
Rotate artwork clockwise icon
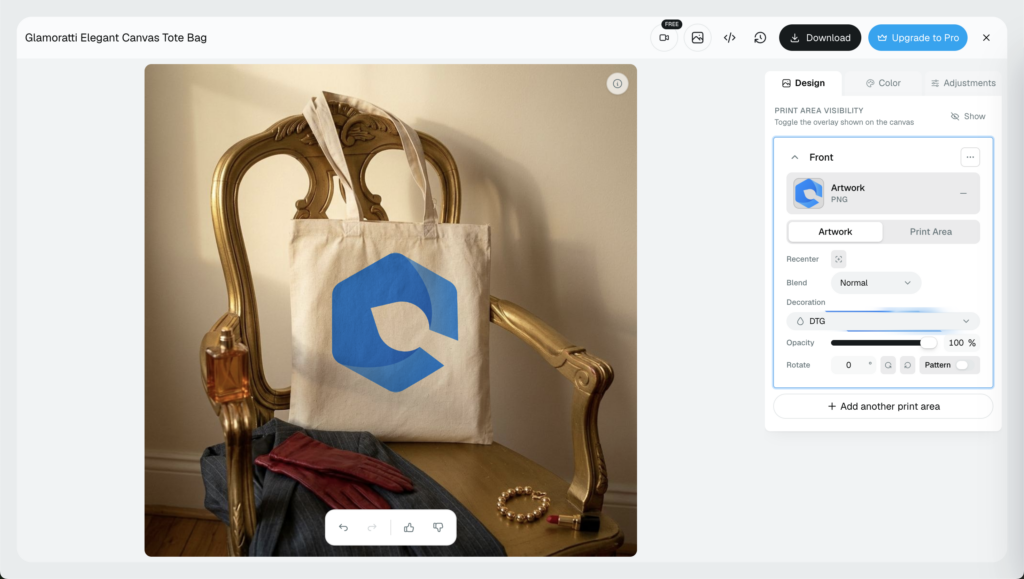pos(907,365)
